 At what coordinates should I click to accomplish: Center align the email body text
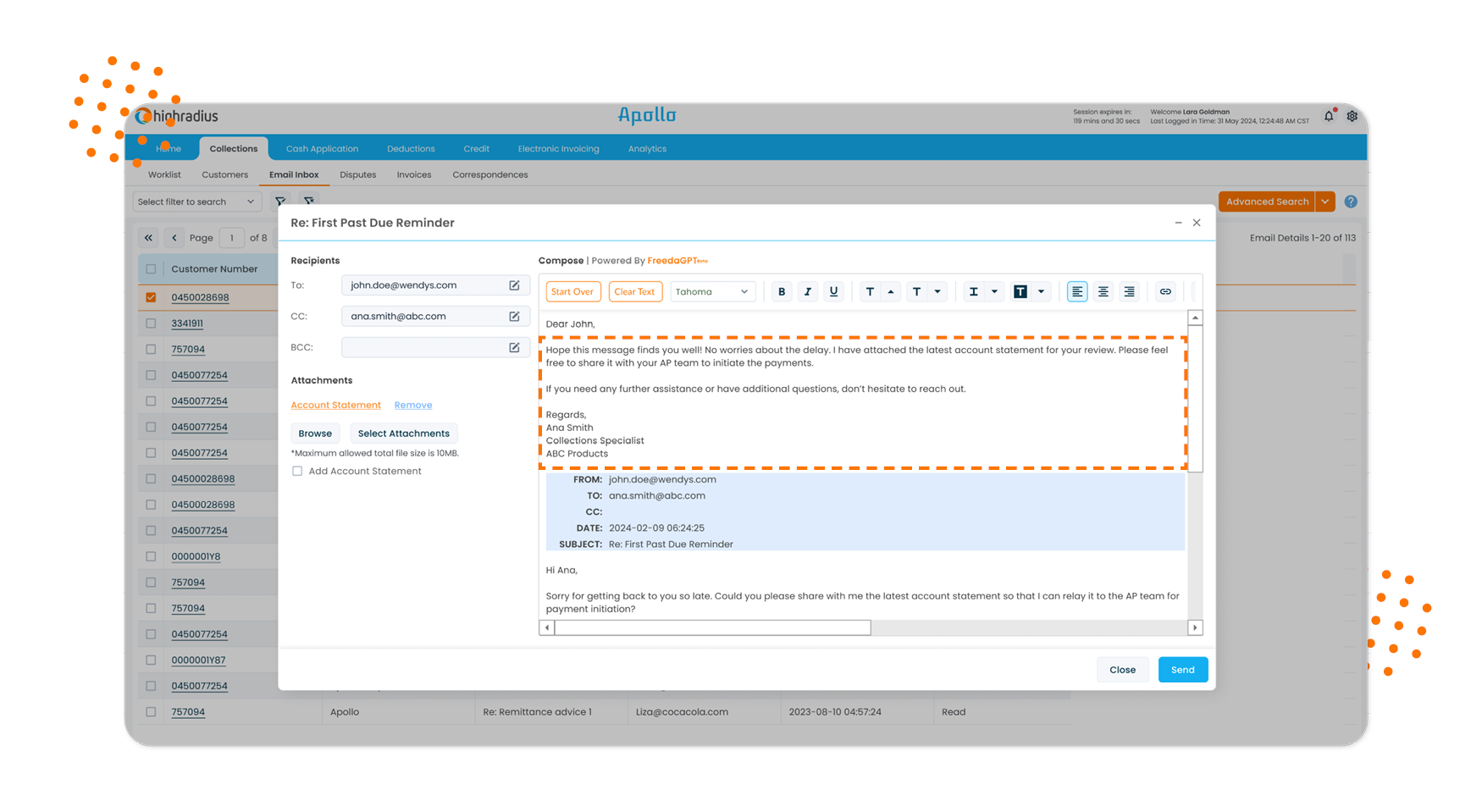click(x=1103, y=291)
